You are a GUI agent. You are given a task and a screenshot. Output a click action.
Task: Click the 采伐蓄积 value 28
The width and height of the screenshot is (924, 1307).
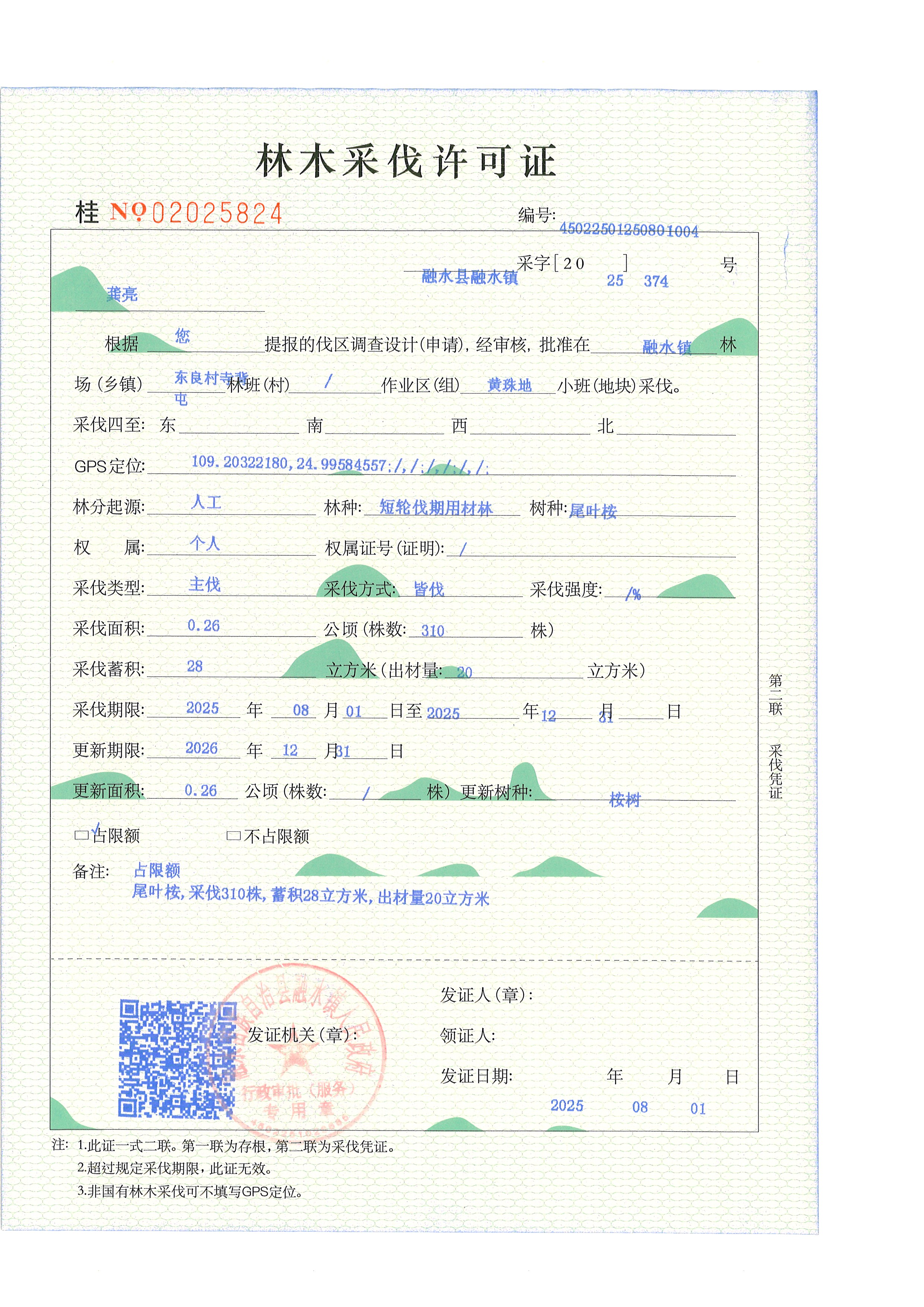(x=195, y=666)
